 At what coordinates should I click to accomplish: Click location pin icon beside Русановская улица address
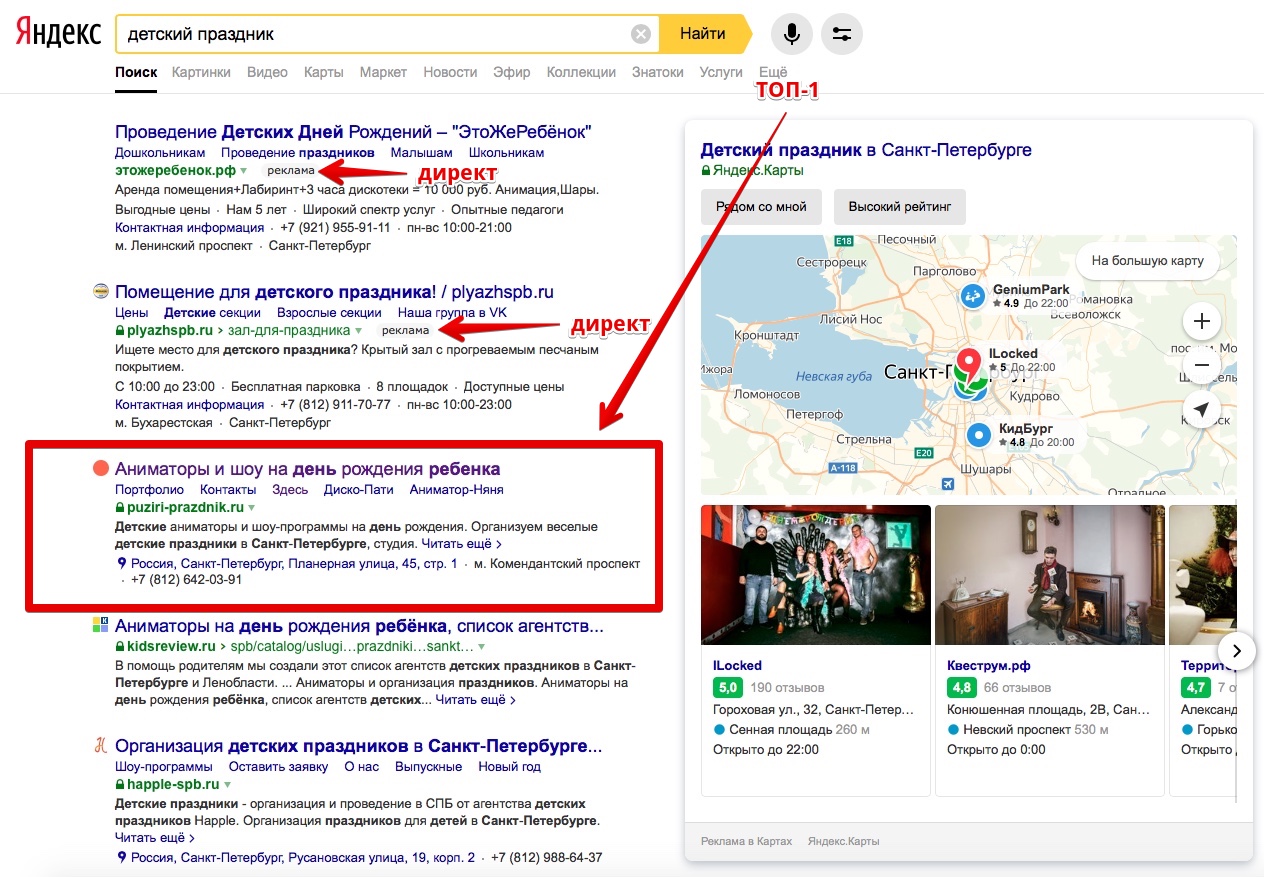click(x=122, y=858)
